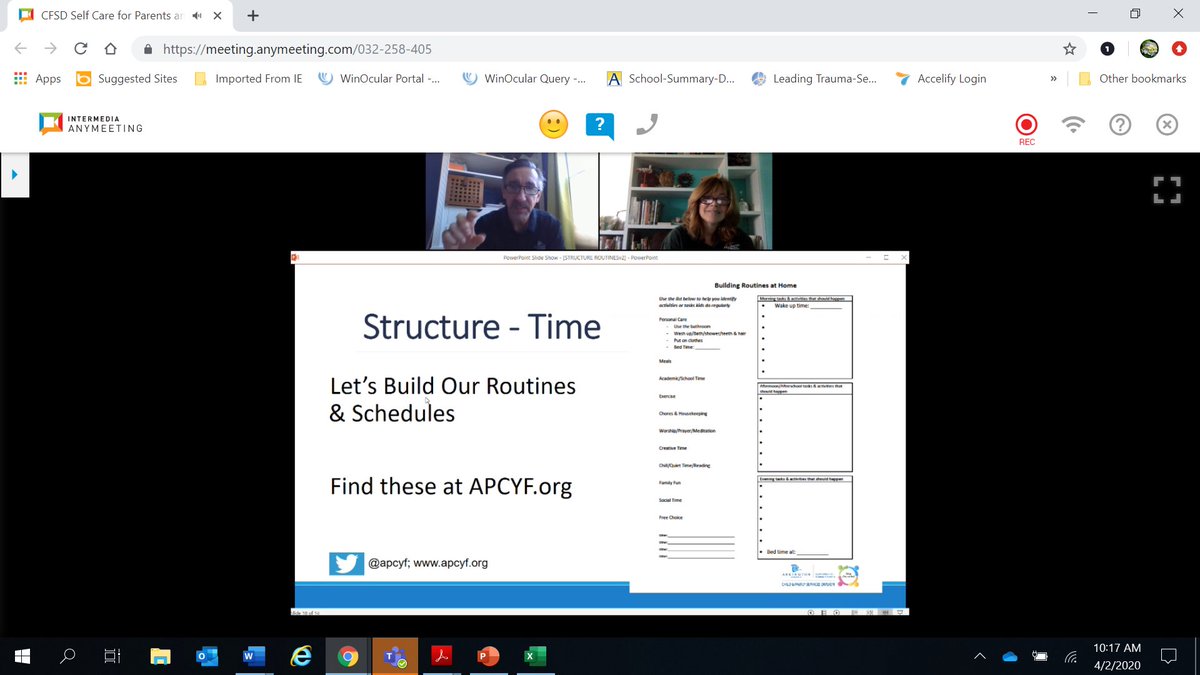Expand the left meeting sidebar
Image resolution: width=1200 pixels, height=675 pixels.
click(x=14, y=172)
